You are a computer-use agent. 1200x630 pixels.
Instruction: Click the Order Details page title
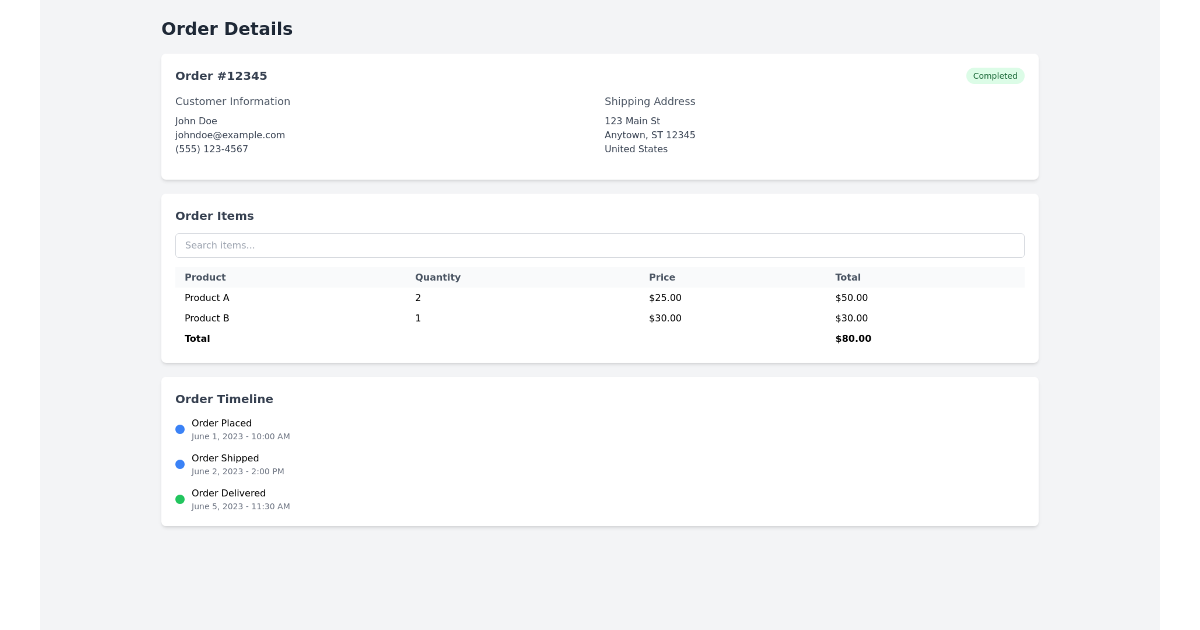(226, 29)
